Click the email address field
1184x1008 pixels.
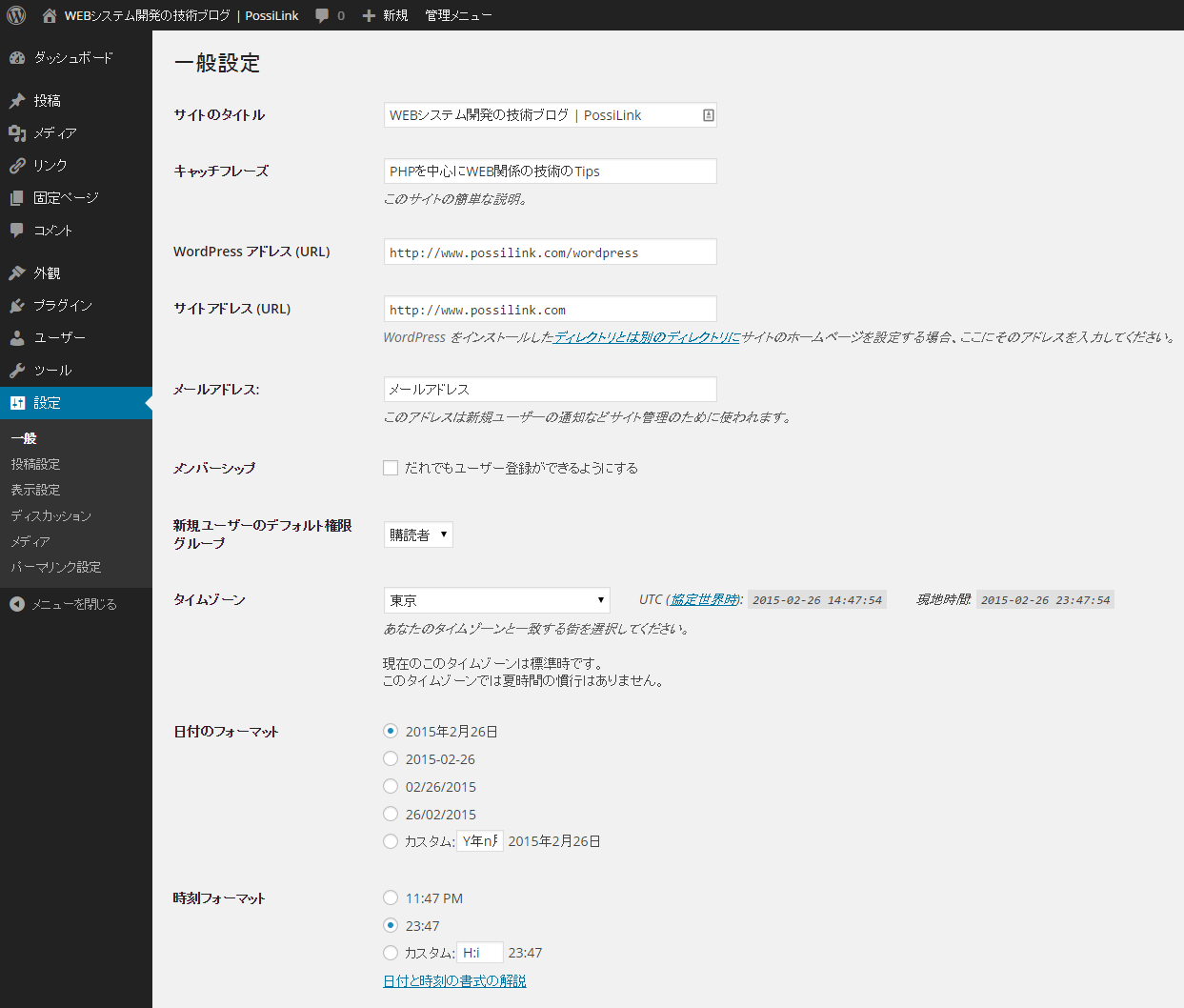(551, 390)
